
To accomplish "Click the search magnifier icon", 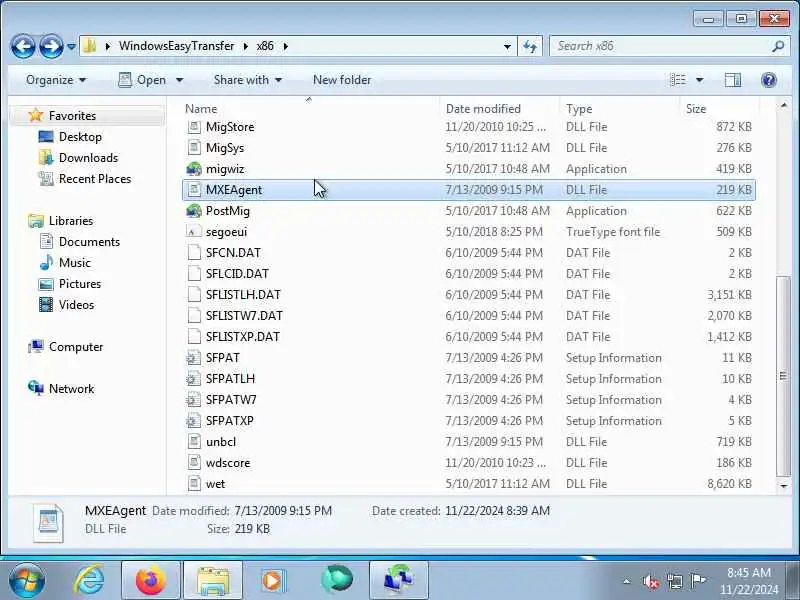I will pyautogui.click(x=778, y=46).
